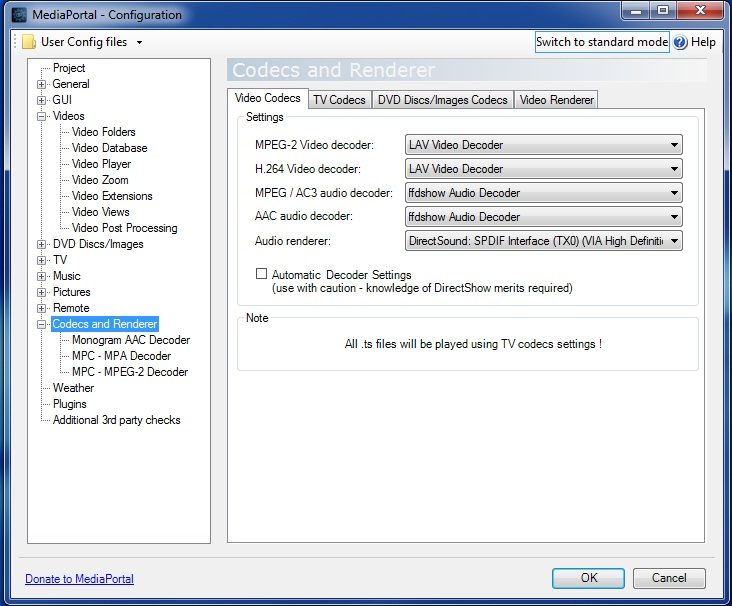The width and height of the screenshot is (732, 606).
Task: Open the MPEG-2 Video decoder dropdown
Action: click(x=543, y=145)
